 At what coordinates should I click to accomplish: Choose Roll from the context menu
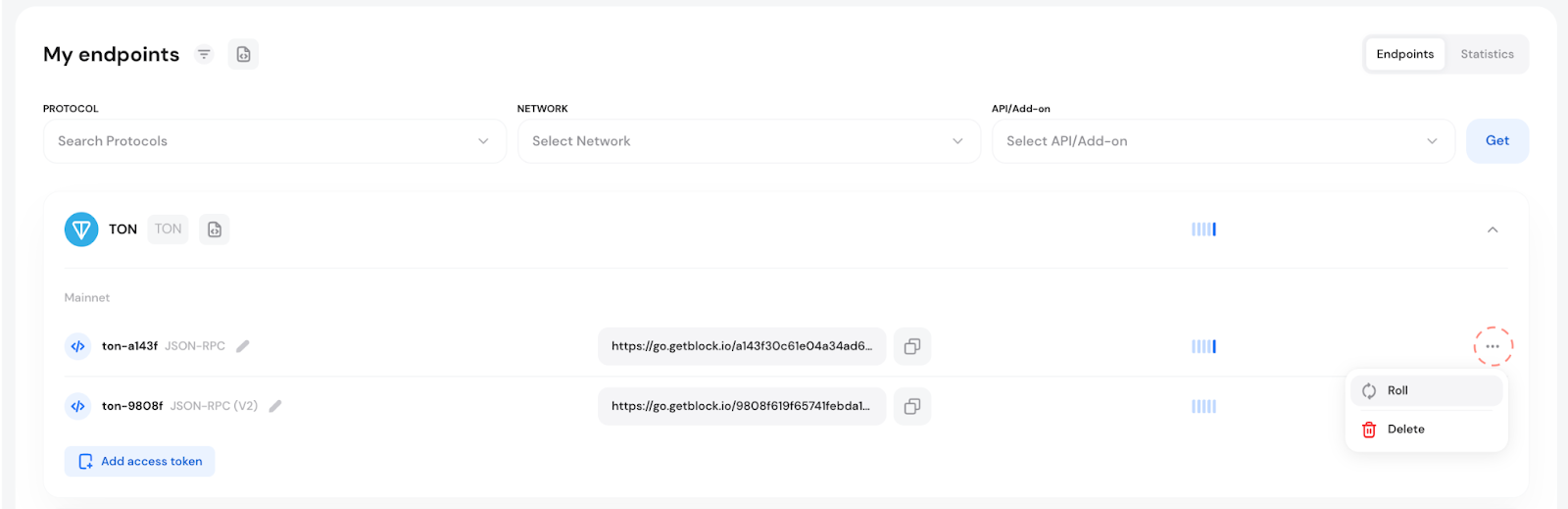(1427, 390)
